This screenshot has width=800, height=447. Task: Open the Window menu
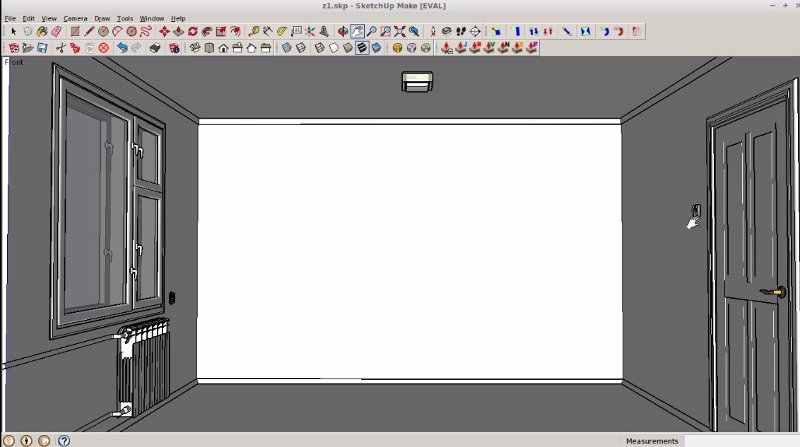click(152, 18)
